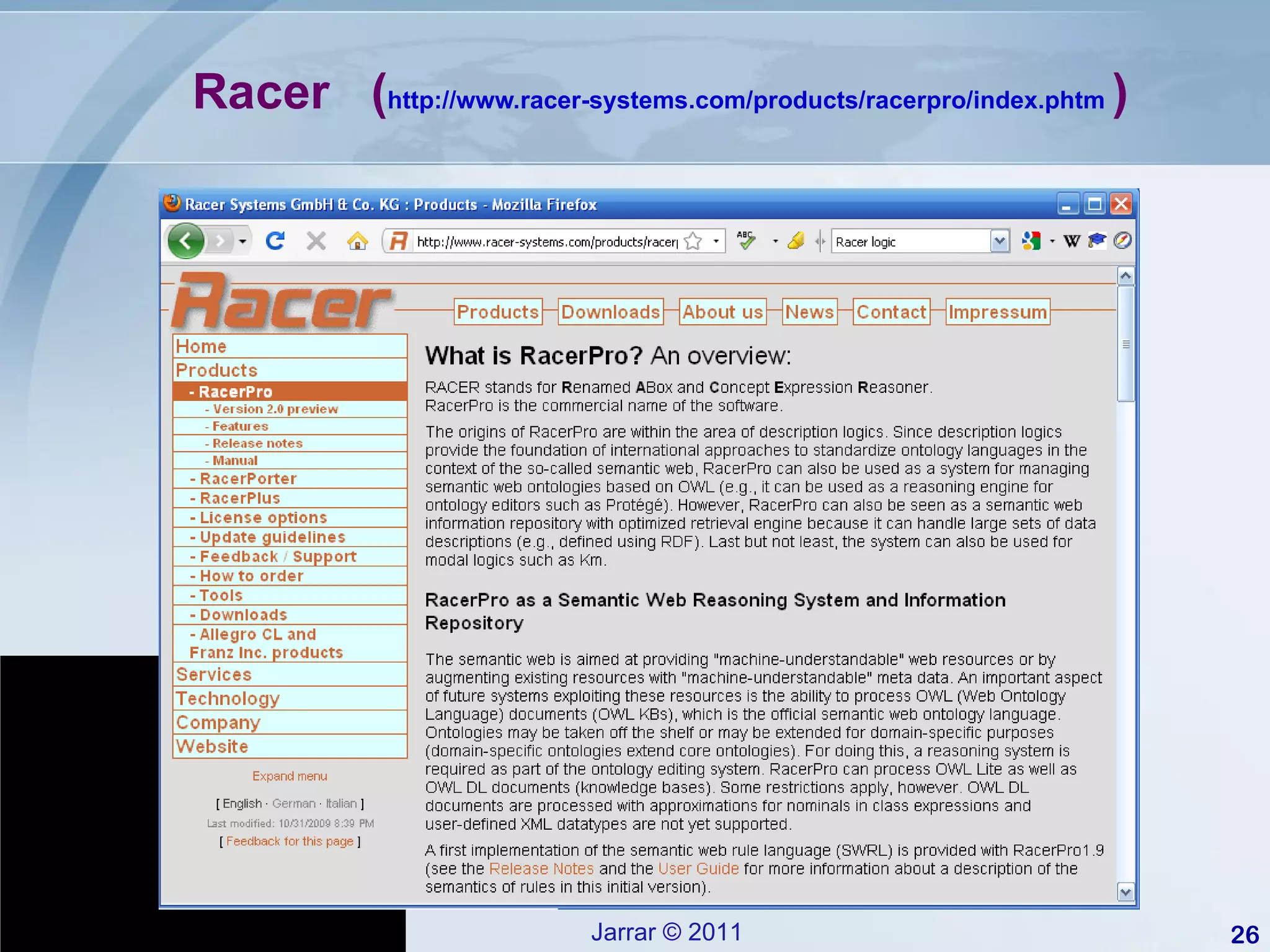
Task: Open the address bar history dropdown arrow
Action: [716, 241]
